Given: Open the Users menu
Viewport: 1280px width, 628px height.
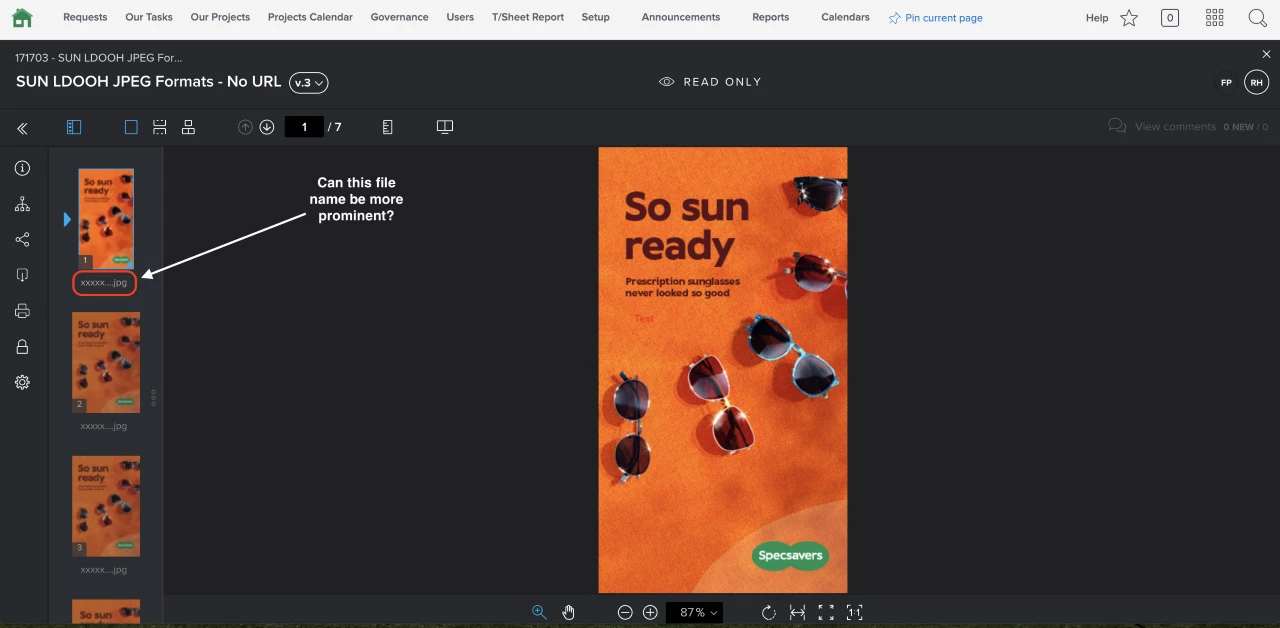Looking at the screenshot, I should tap(460, 17).
